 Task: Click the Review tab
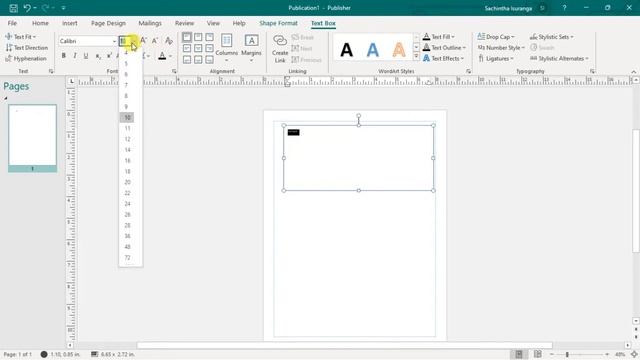[x=184, y=23]
